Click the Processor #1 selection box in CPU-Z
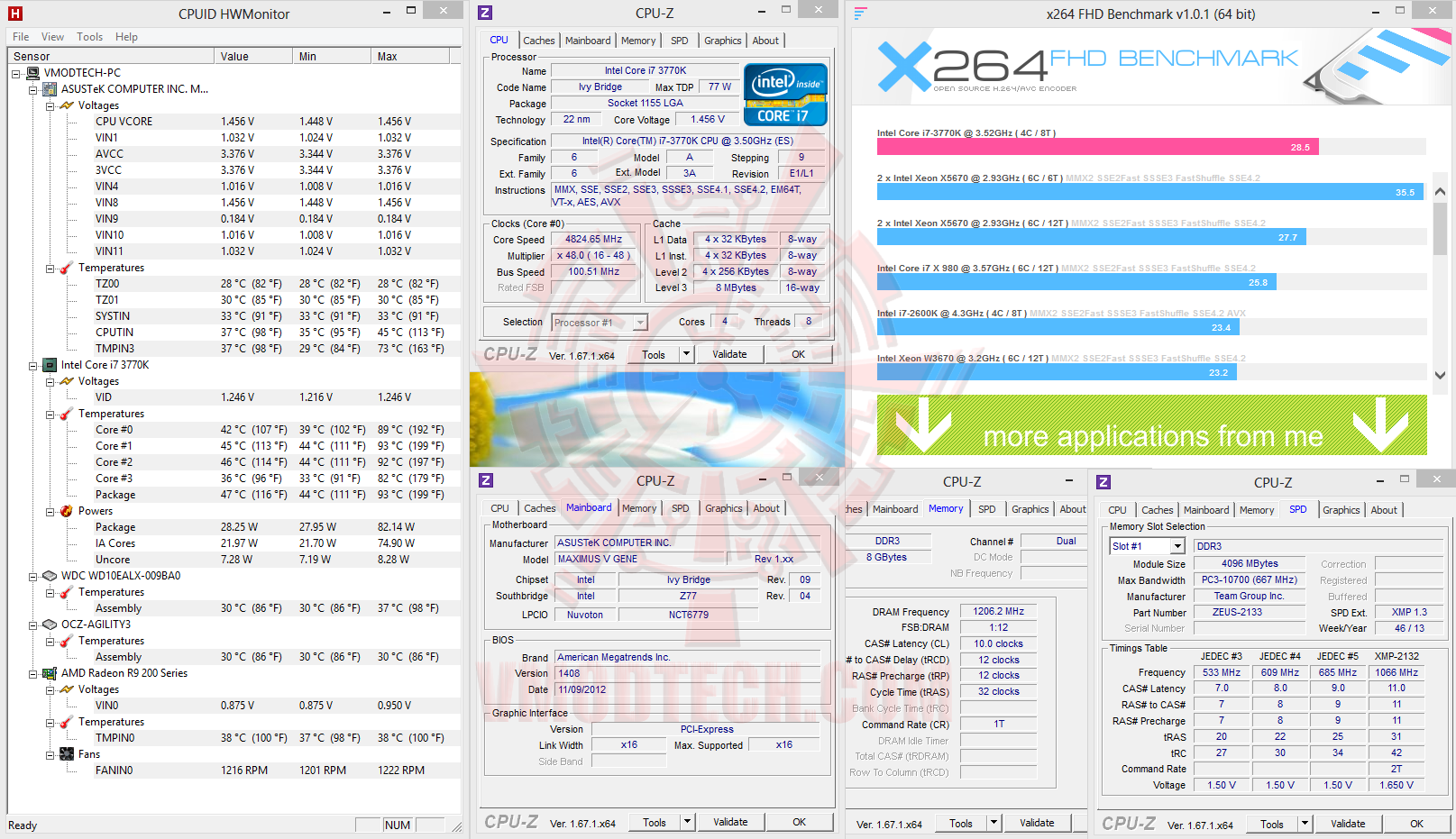The width and height of the screenshot is (1456, 839). (600, 323)
